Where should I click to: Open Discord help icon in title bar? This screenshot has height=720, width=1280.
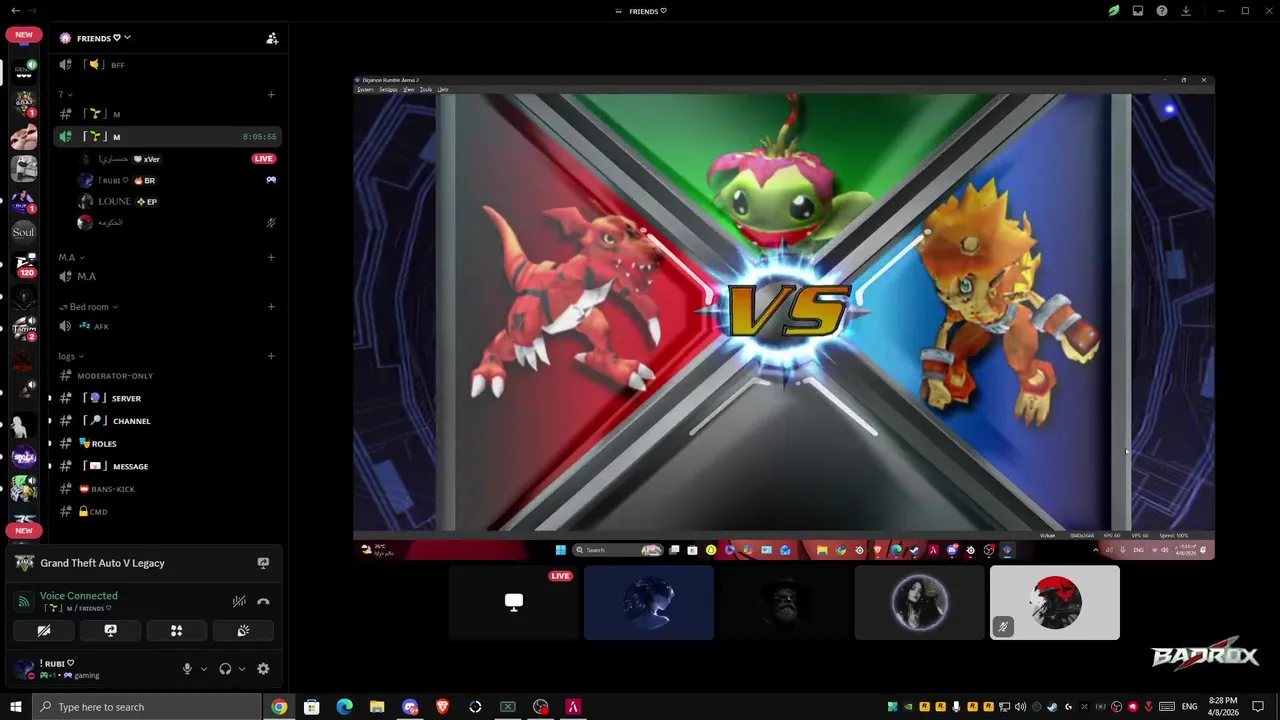point(1161,11)
